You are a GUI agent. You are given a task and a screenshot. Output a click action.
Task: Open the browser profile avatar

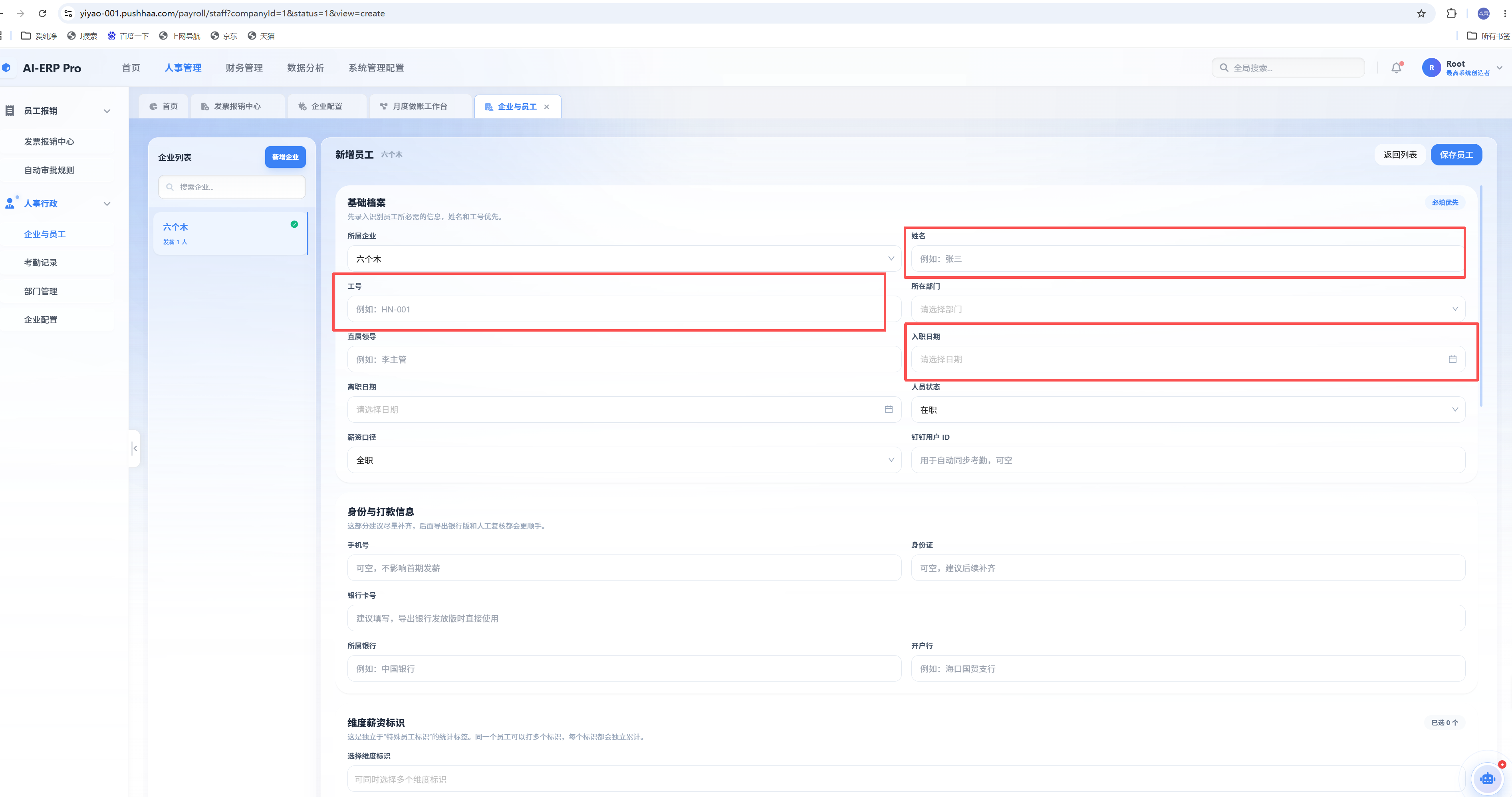pos(1483,13)
